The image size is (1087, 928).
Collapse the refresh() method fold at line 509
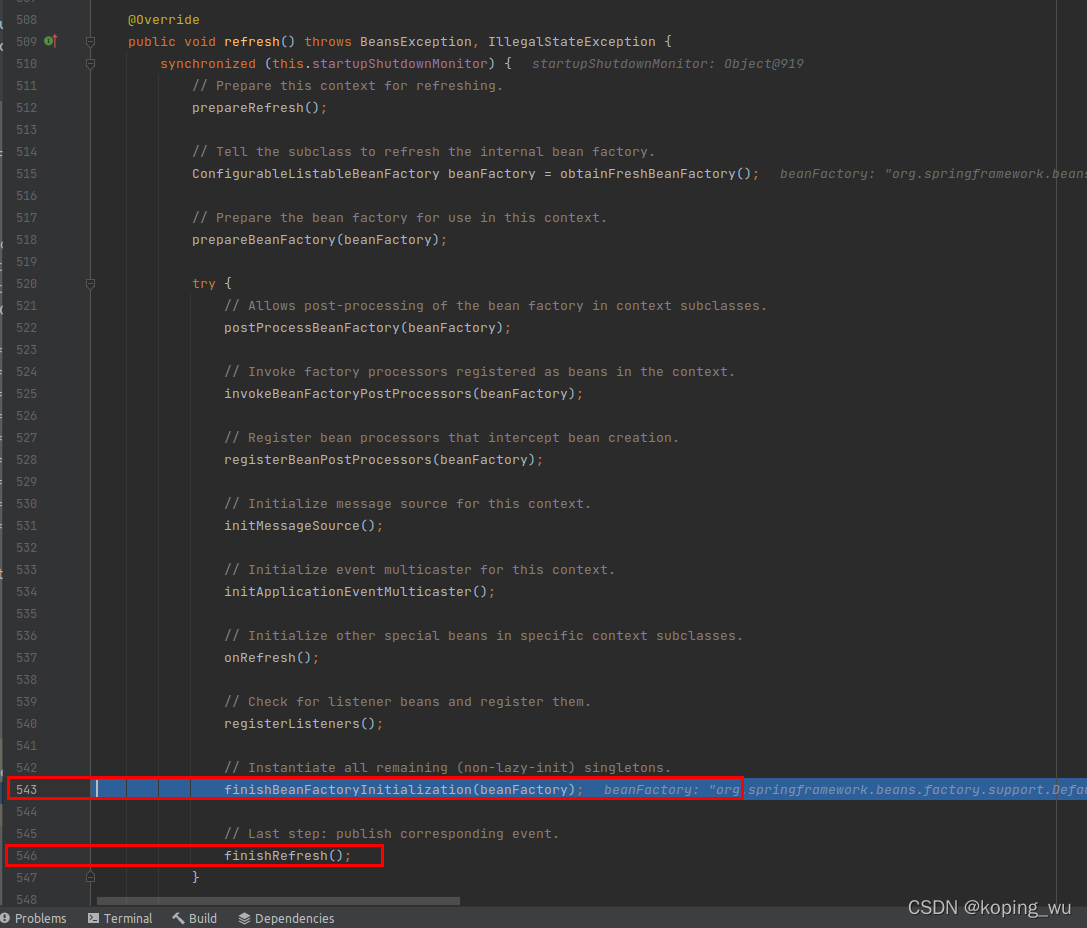coord(90,42)
